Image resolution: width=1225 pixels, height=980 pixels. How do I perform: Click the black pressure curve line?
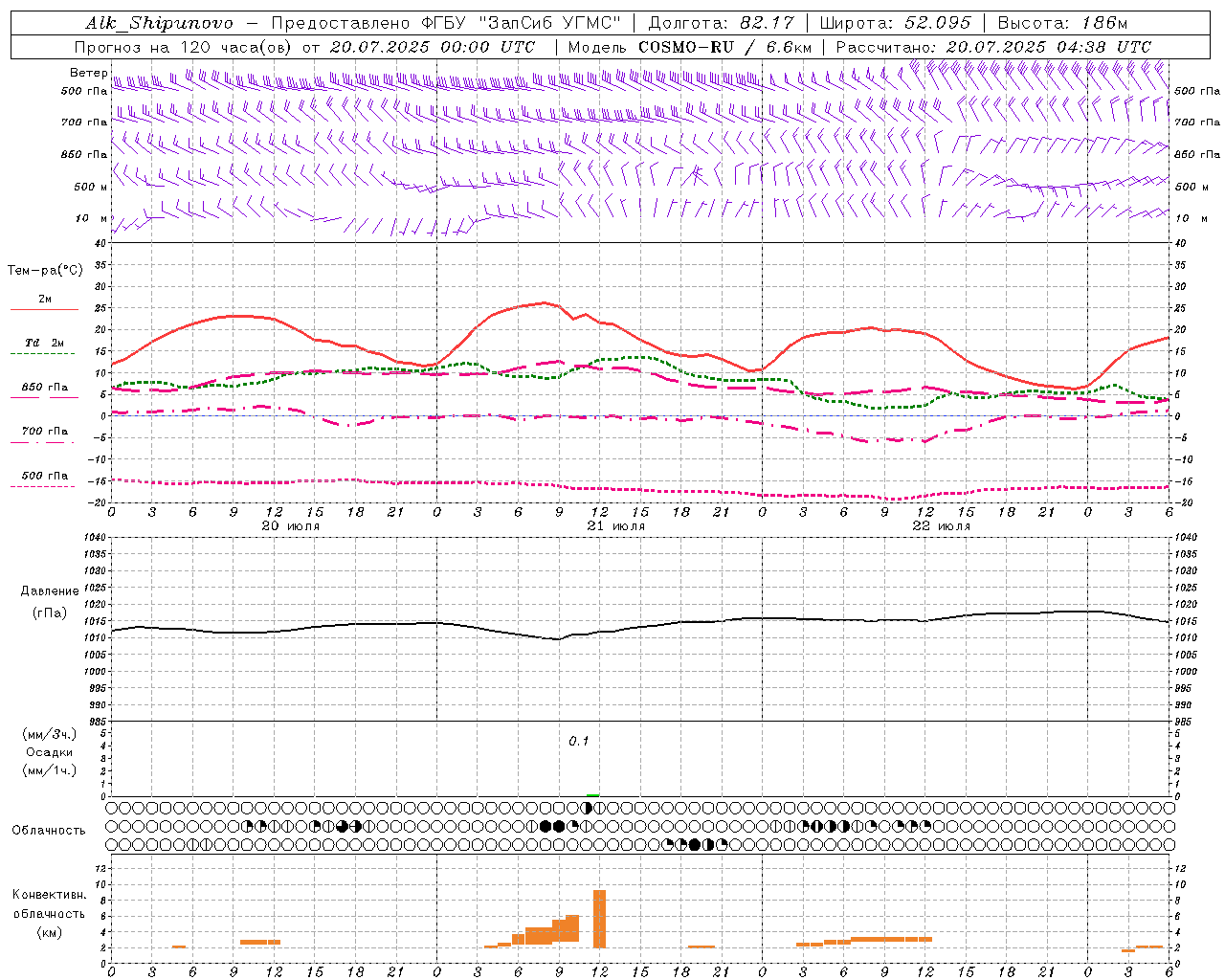(x=639, y=627)
